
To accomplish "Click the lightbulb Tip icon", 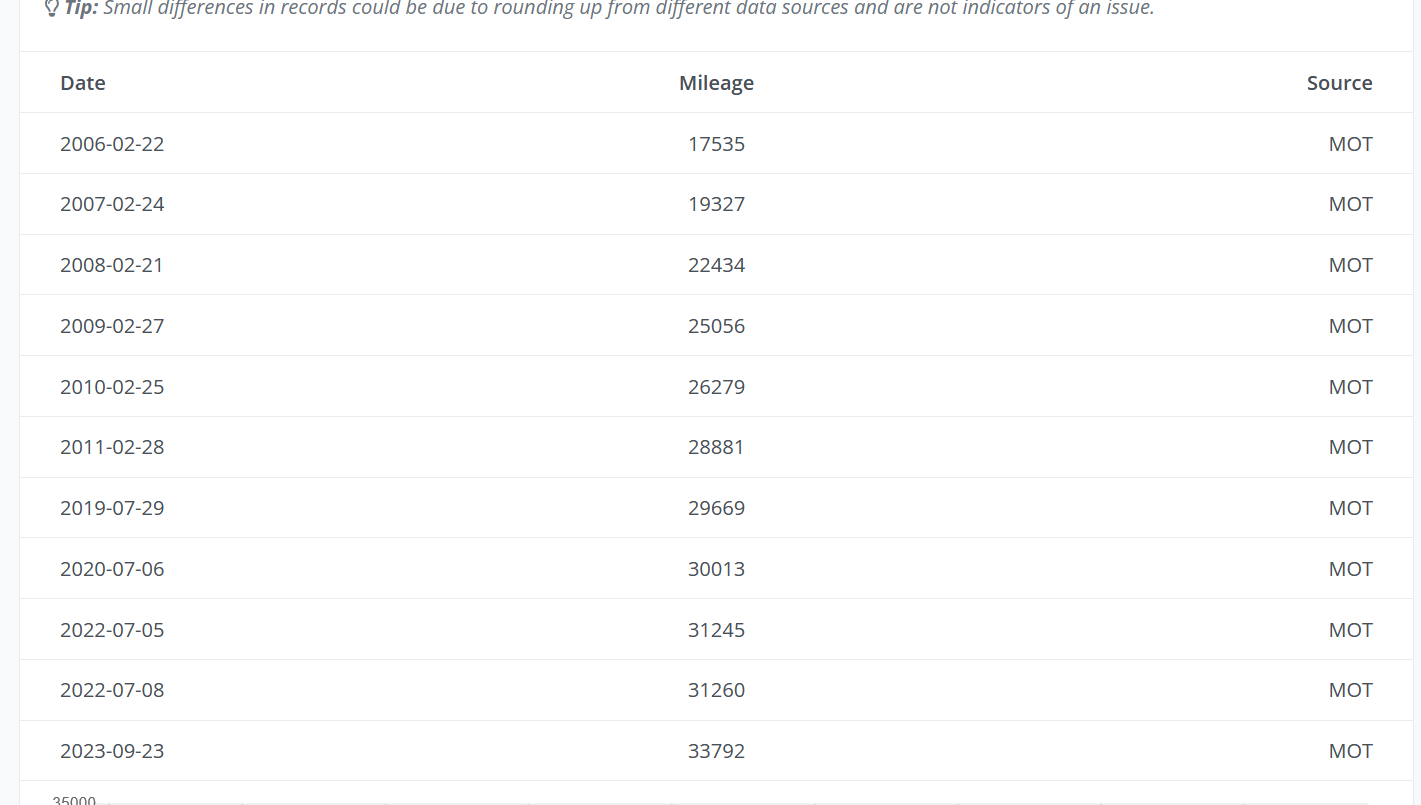I will pyautogui.click(x=52, y=8).
